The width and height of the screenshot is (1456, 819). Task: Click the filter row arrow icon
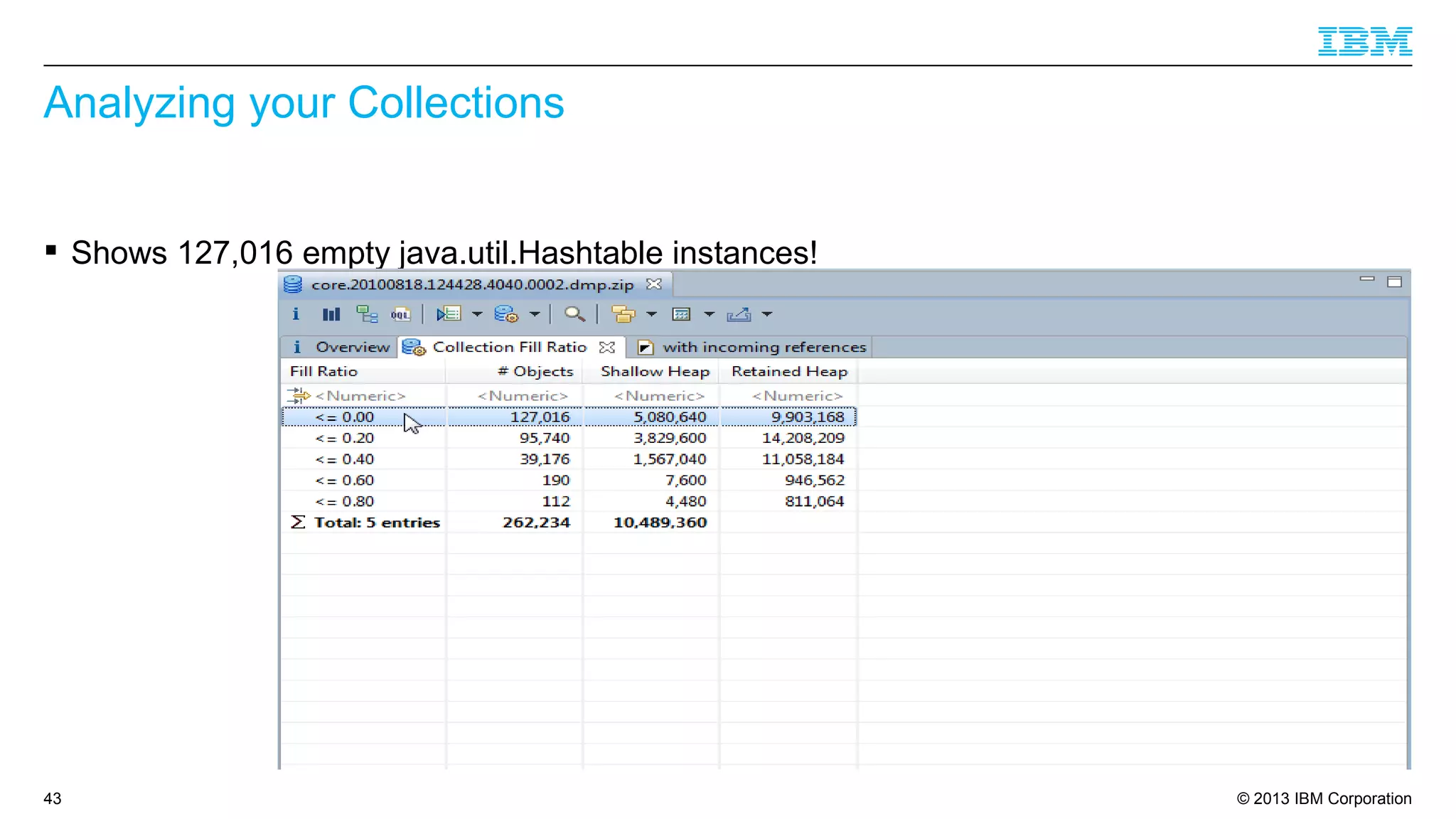pos(299,396)
